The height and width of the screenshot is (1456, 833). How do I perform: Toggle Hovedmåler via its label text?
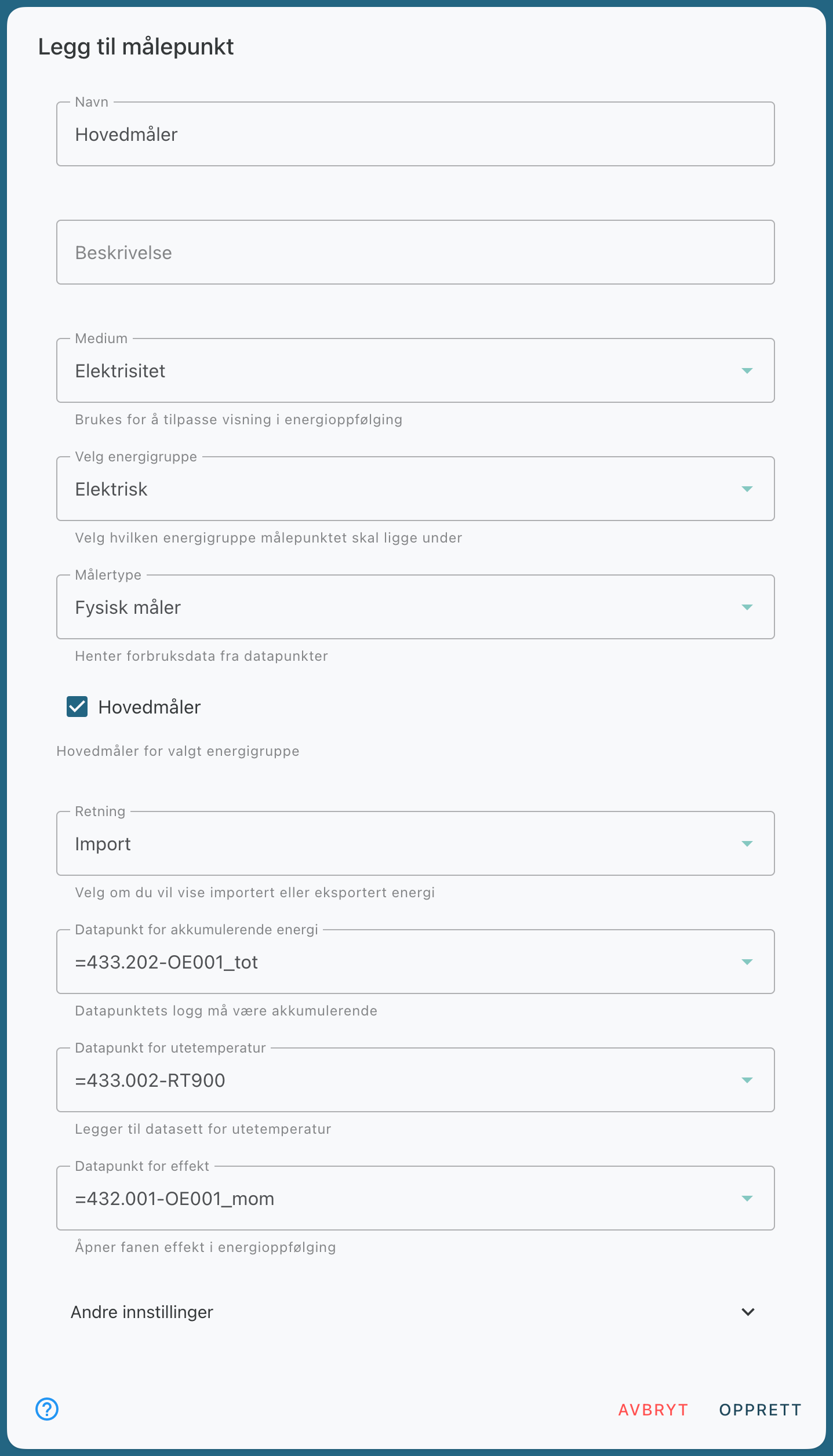click(150, 707)
